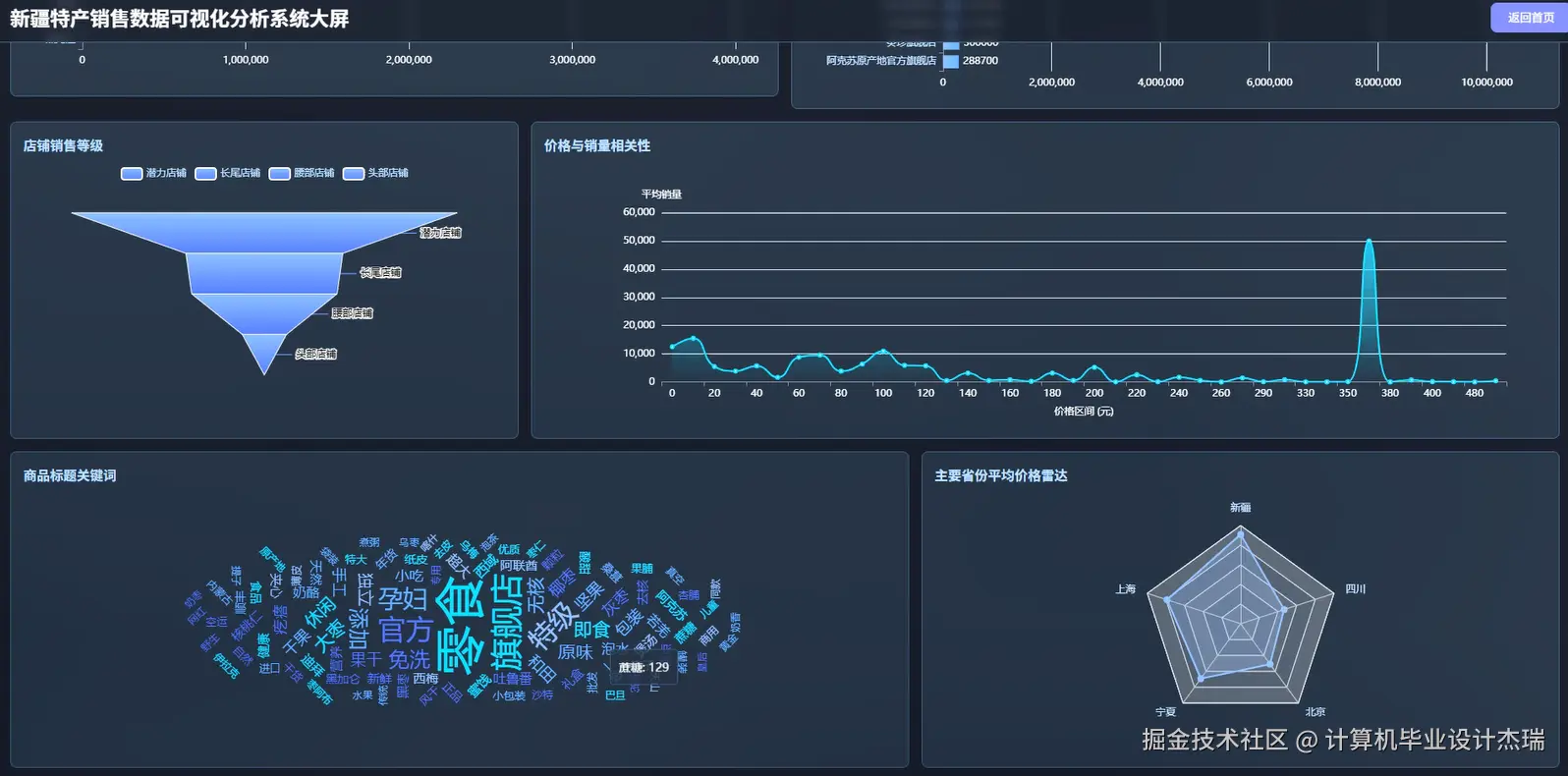Click the 北京 axis label on the radar
The width and height of the screenshot is (1568, 776).
1316,712
